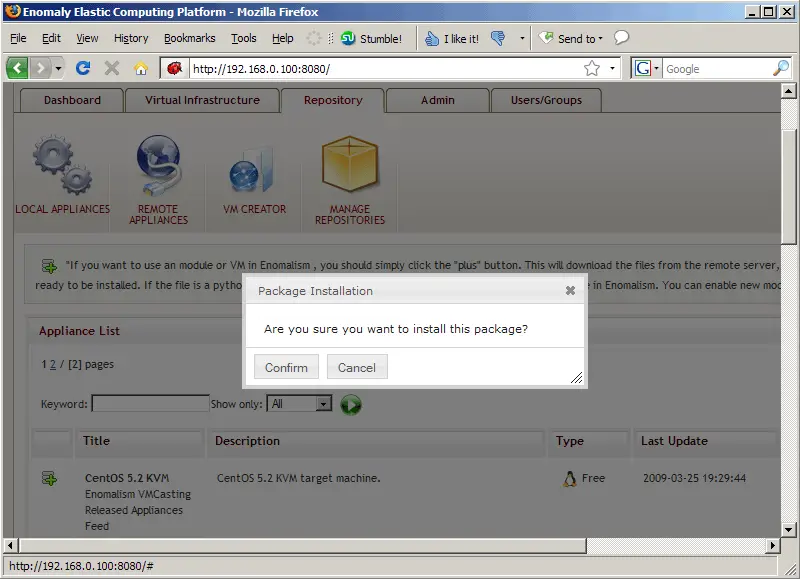The height and width of the screenshot is (579, 800).
Task: Cancel the package installation dialog
Action: pos(357,367)
